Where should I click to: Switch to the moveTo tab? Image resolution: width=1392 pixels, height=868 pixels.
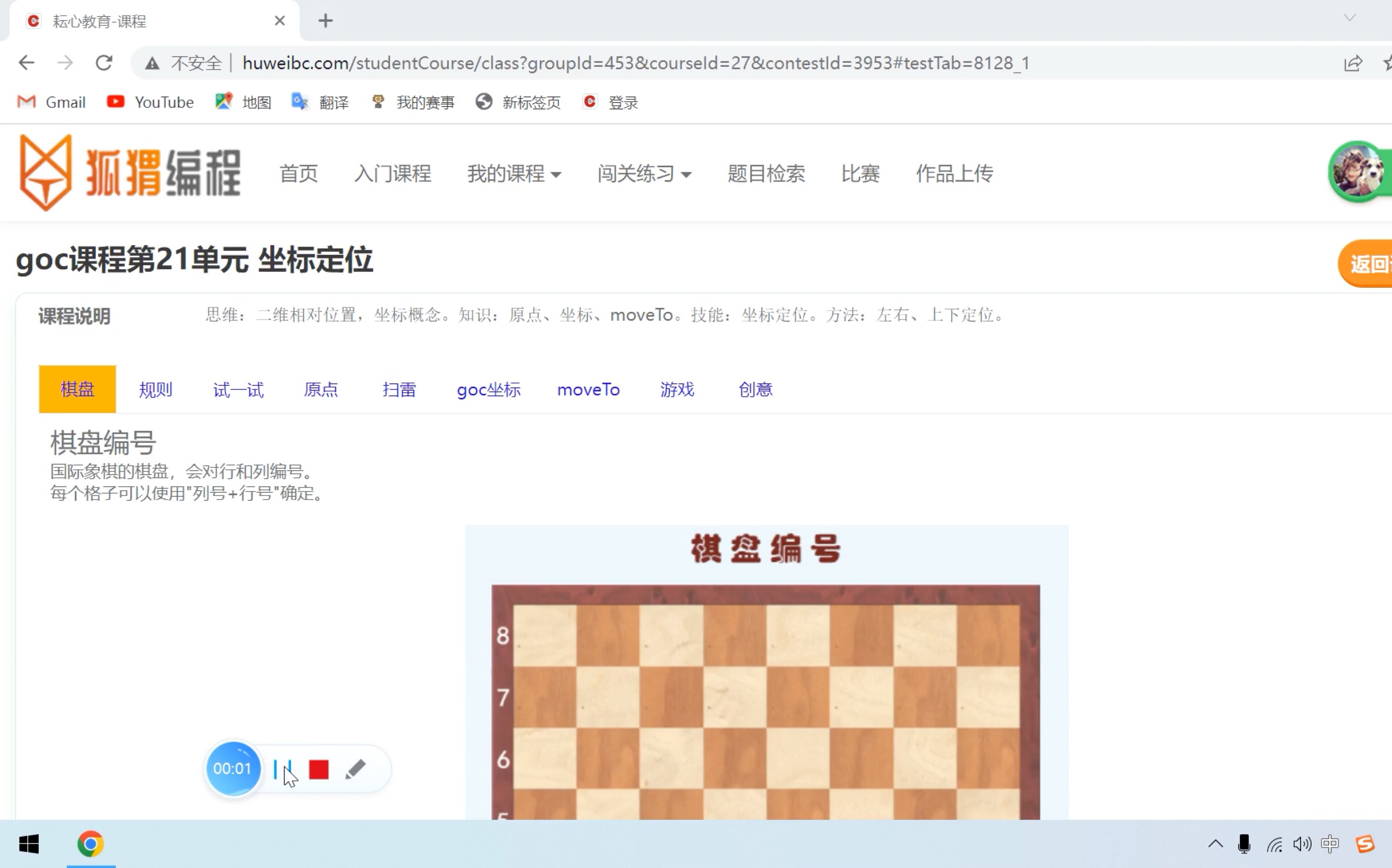coord(588,389)
